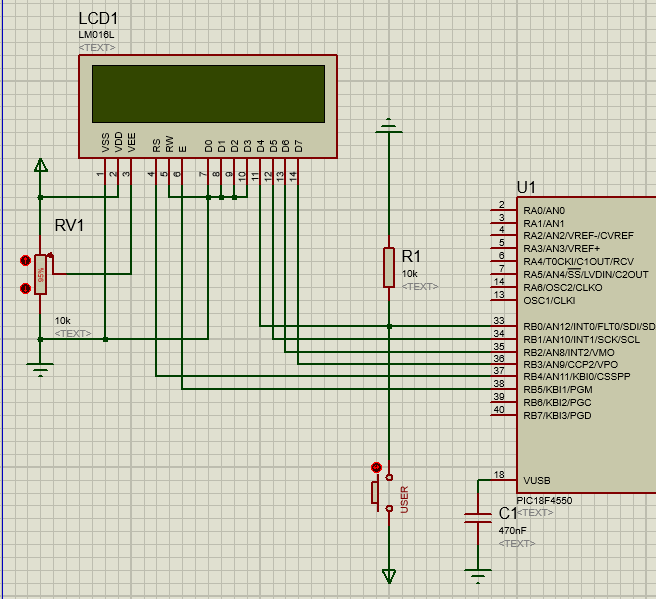This screenshot has height=599, width=656.
Task: Click the <TEXT> placeholder beside R1
Action: point(420,287)
